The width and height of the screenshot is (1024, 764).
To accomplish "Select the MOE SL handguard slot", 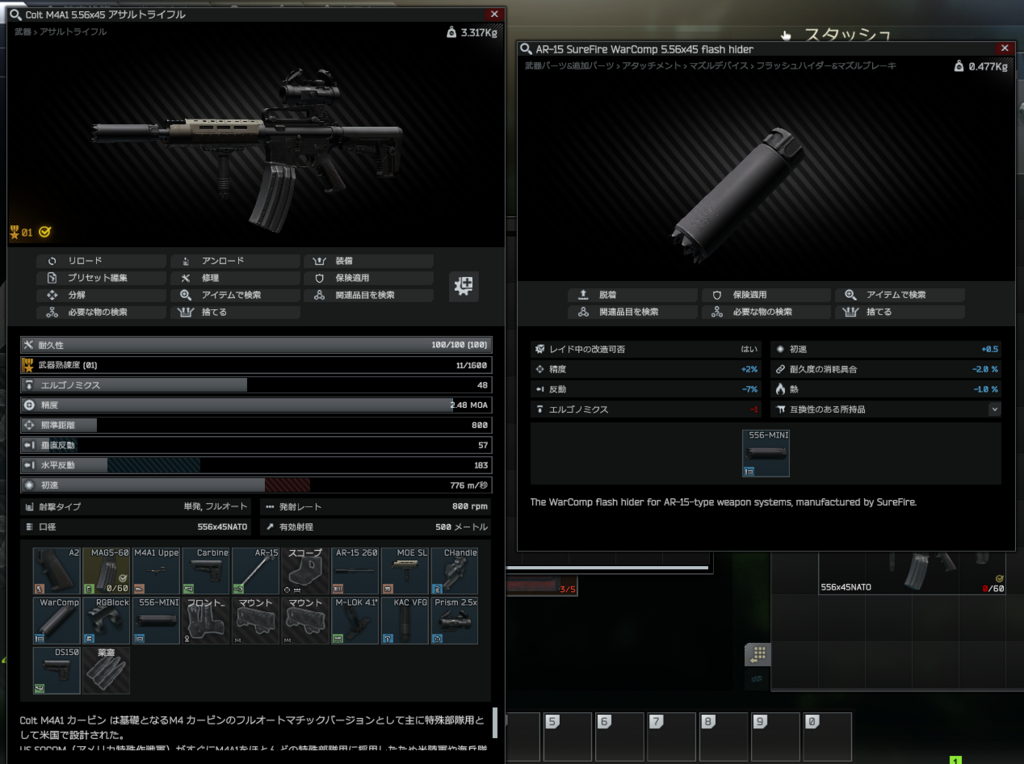I will [x=404, y=571].
